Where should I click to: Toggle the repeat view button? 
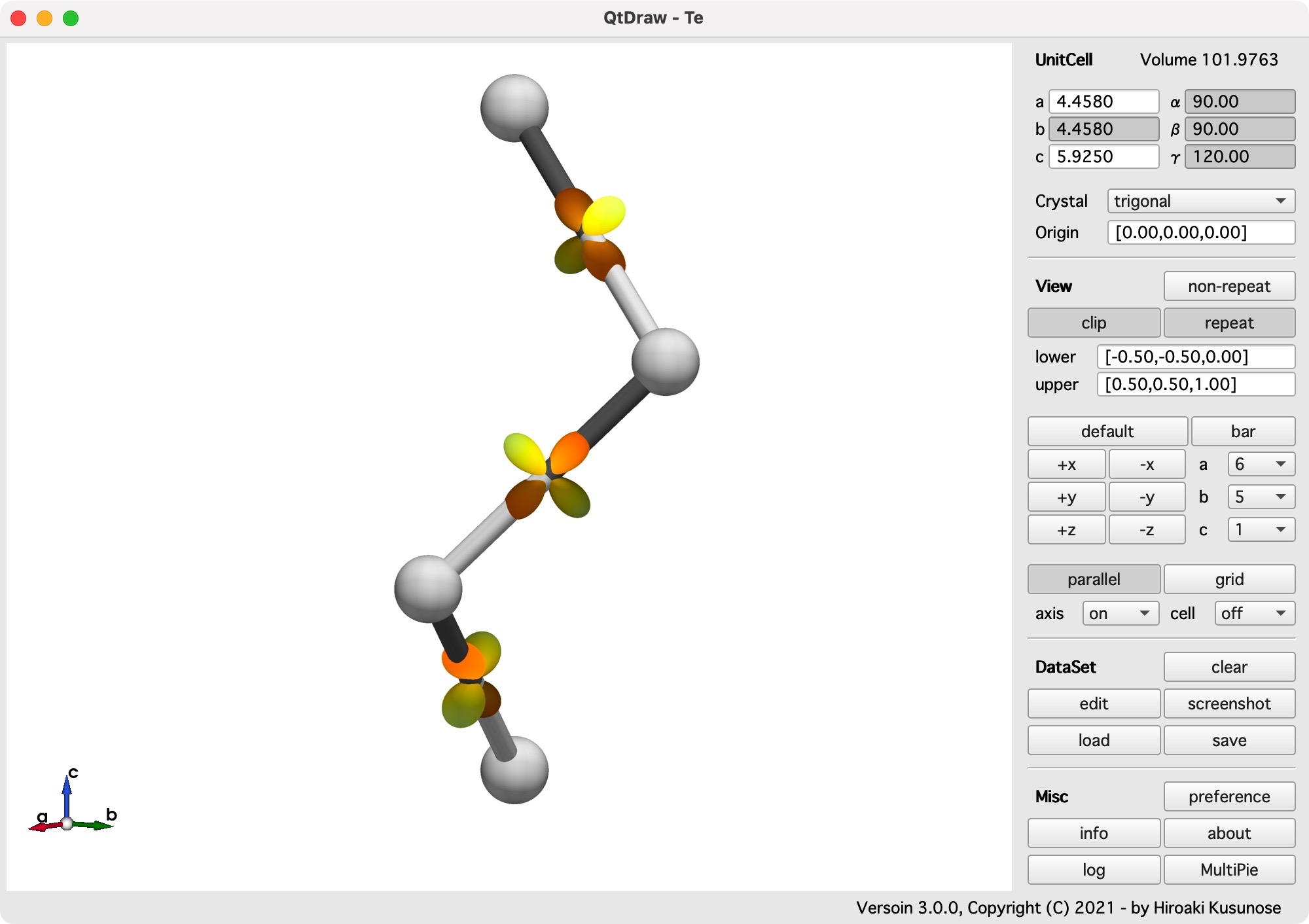pos(1228,323)
